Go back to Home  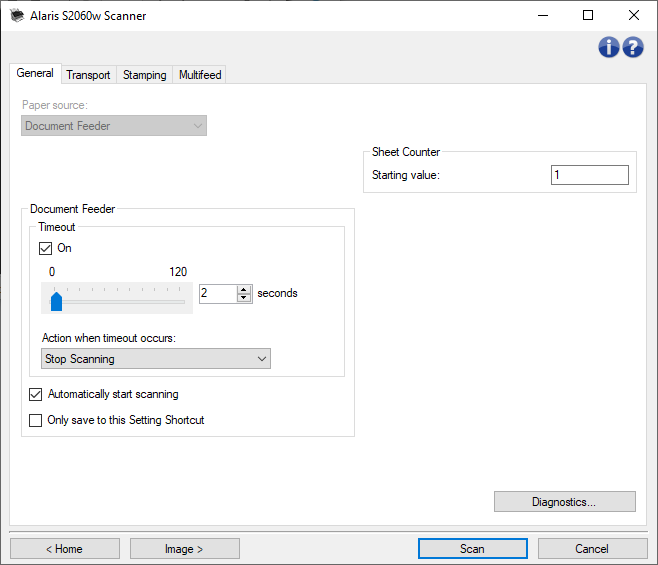(x=65, y=549)
